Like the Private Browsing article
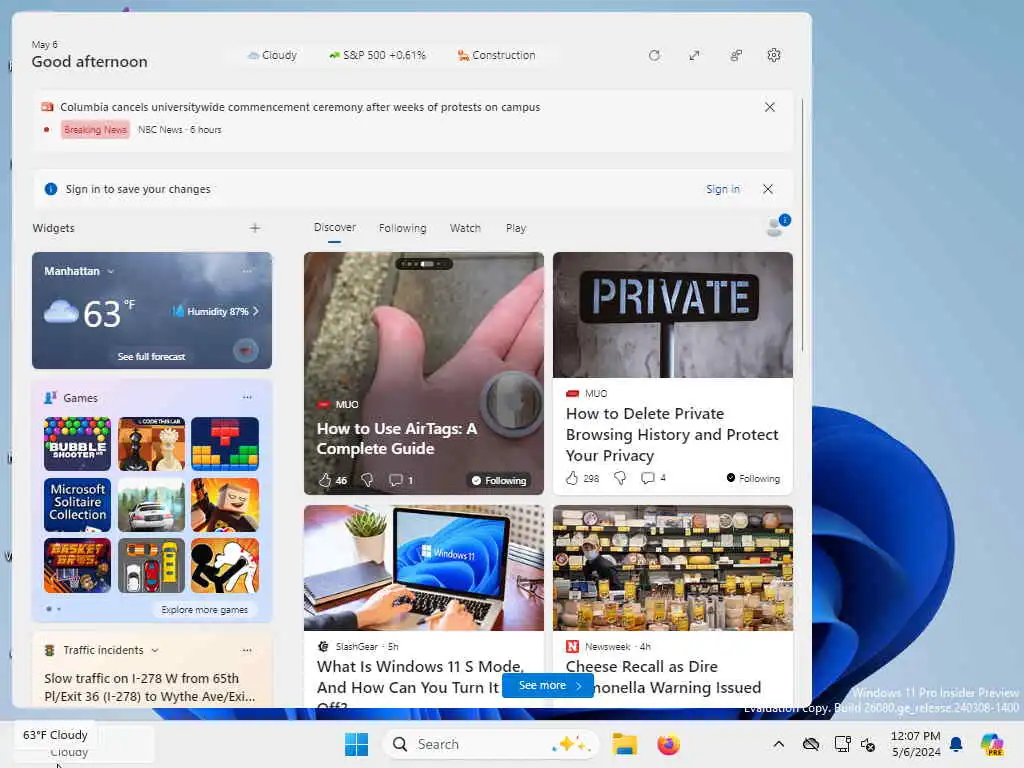The image size is (1024, 768). (x=572, y=478)
